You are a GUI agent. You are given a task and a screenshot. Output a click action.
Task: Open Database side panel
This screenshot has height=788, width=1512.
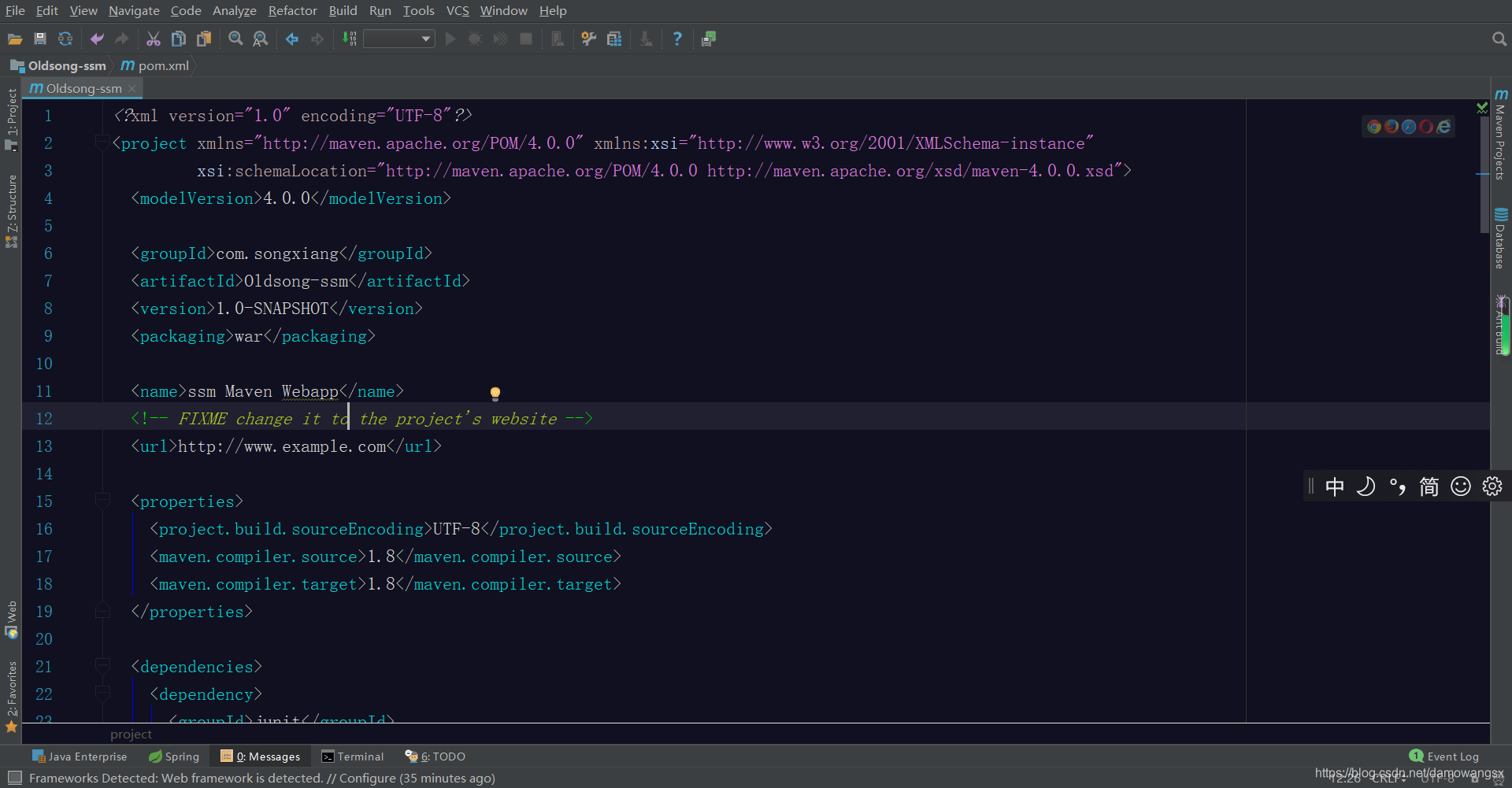pos(1501,239)
